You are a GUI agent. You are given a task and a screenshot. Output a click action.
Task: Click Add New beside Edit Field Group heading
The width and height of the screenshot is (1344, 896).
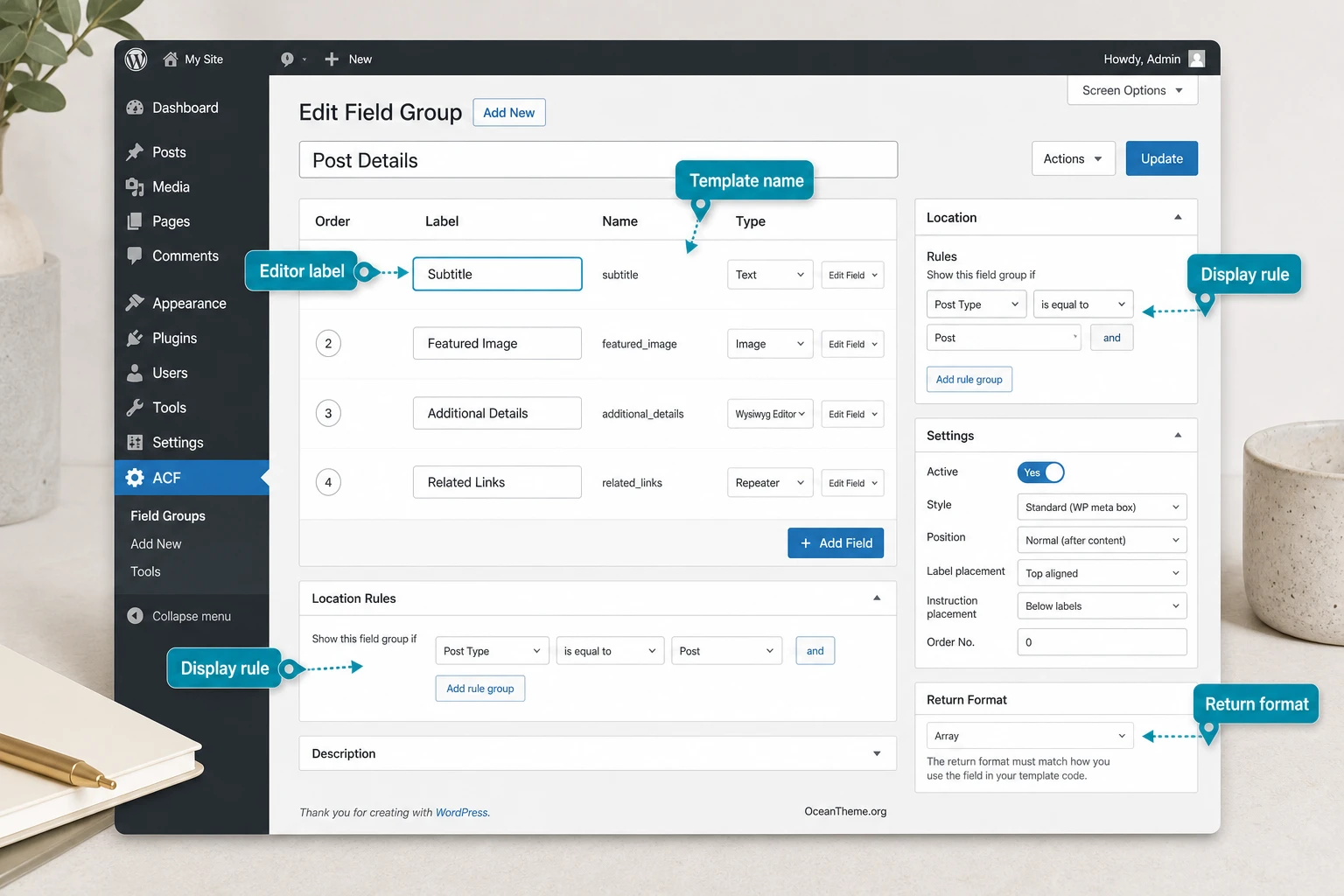(509, 113)
